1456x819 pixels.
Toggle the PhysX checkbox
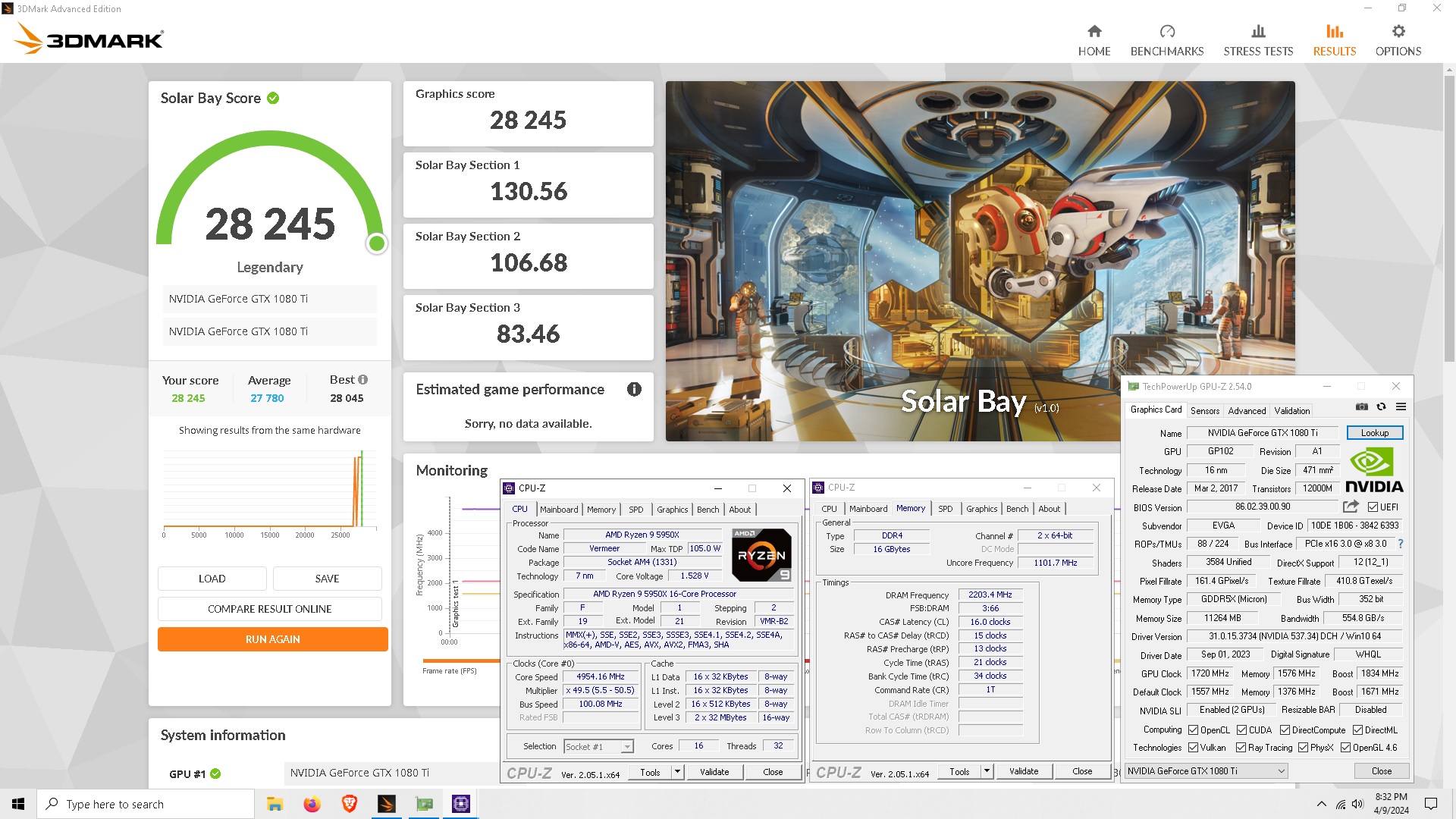point(1303,748)
